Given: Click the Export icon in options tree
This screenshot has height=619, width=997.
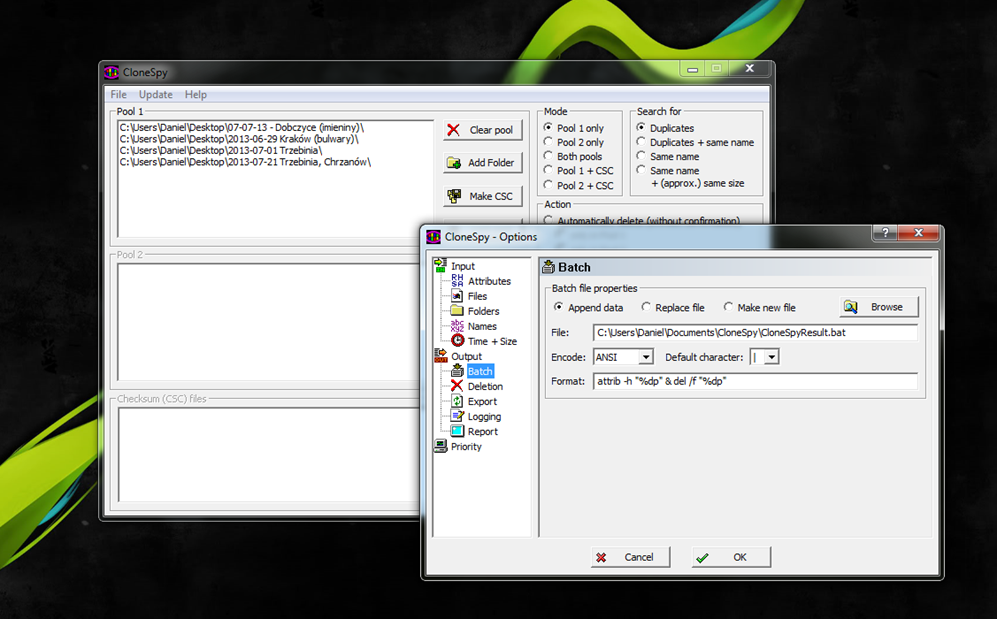Looking at the screenshot, I should (457, 401).
